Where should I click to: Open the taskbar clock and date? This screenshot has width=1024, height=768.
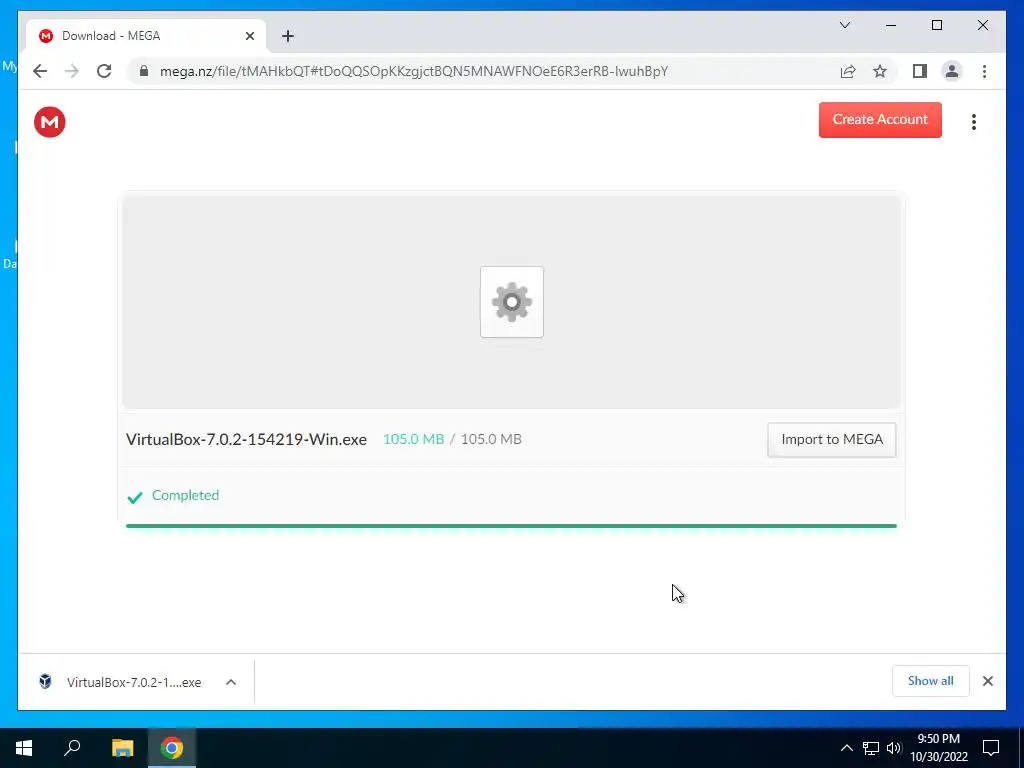[939, 748]
